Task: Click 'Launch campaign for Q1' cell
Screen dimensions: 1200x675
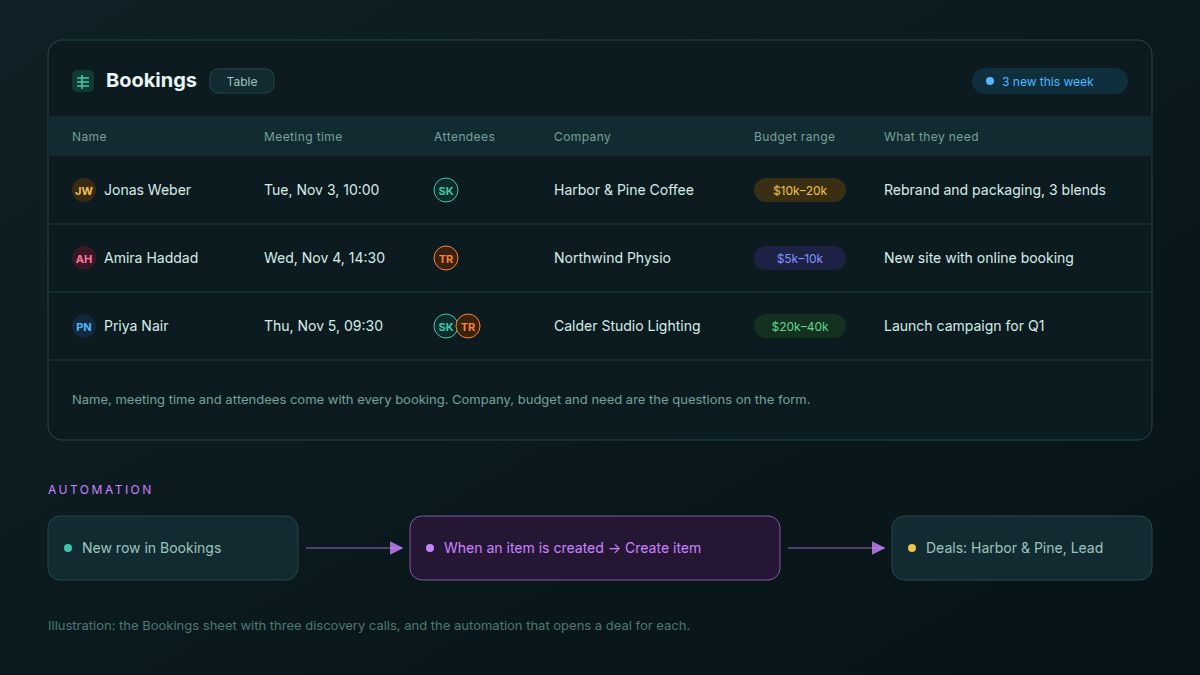Action: (964, 326)
